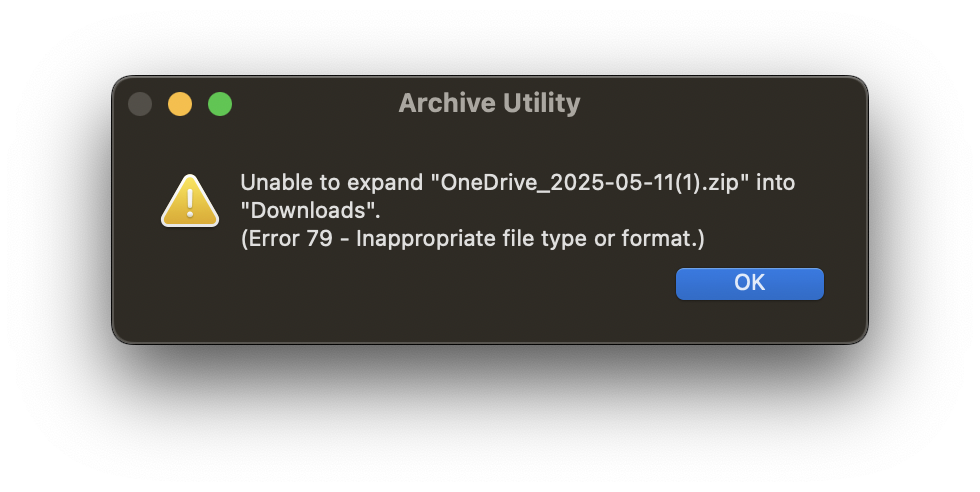
Task: Click the exclamation mark in warning icon
Action: (190, 204)
